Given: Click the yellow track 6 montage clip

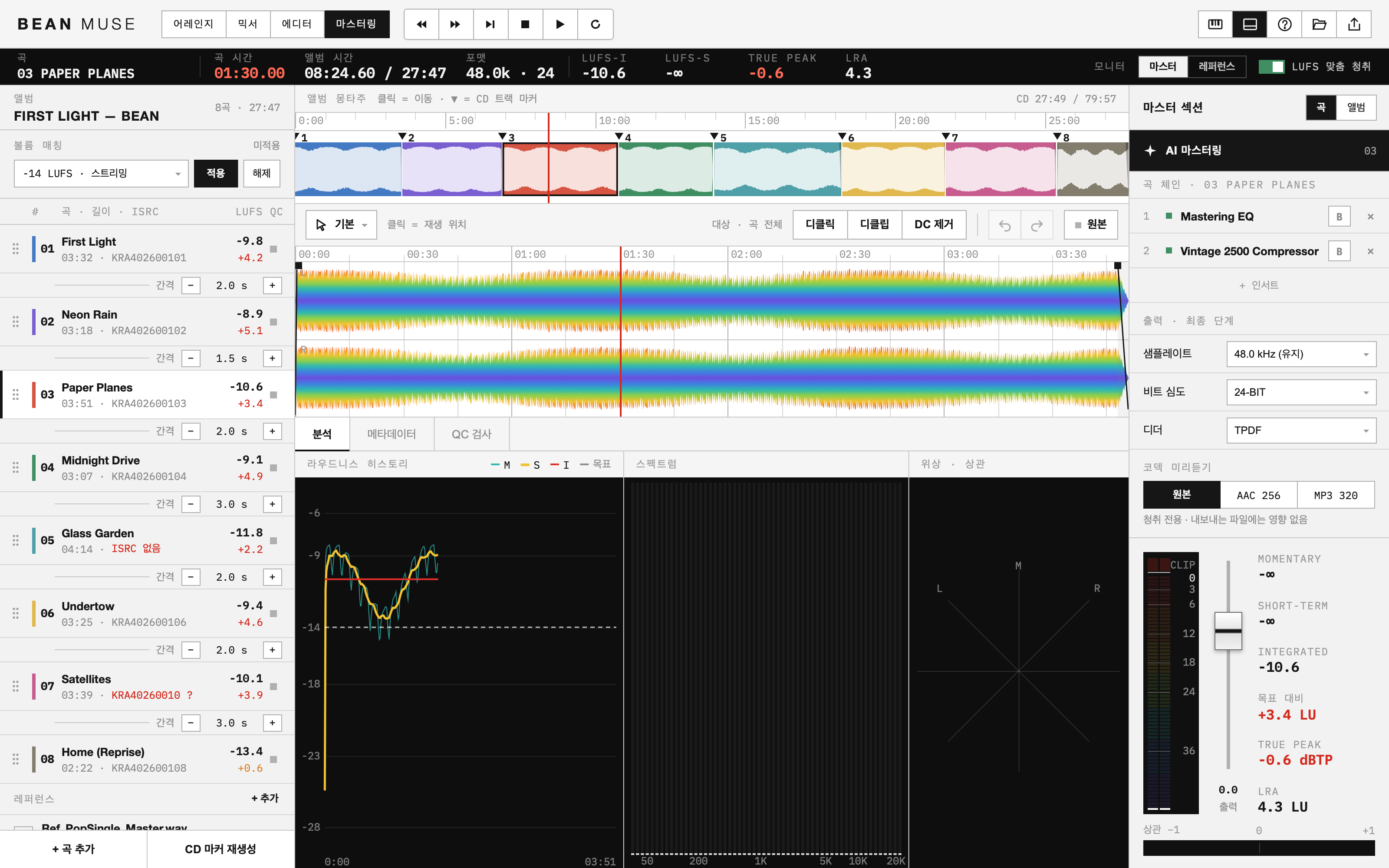Looking at the screenshot, I should [x=893, y=170].
